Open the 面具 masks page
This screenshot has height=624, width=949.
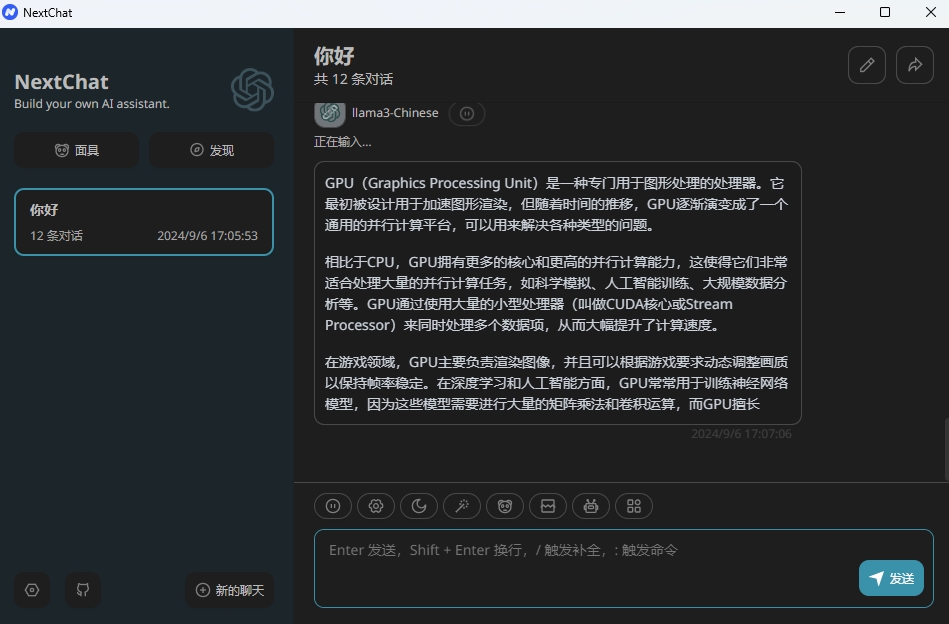(76, 150)
